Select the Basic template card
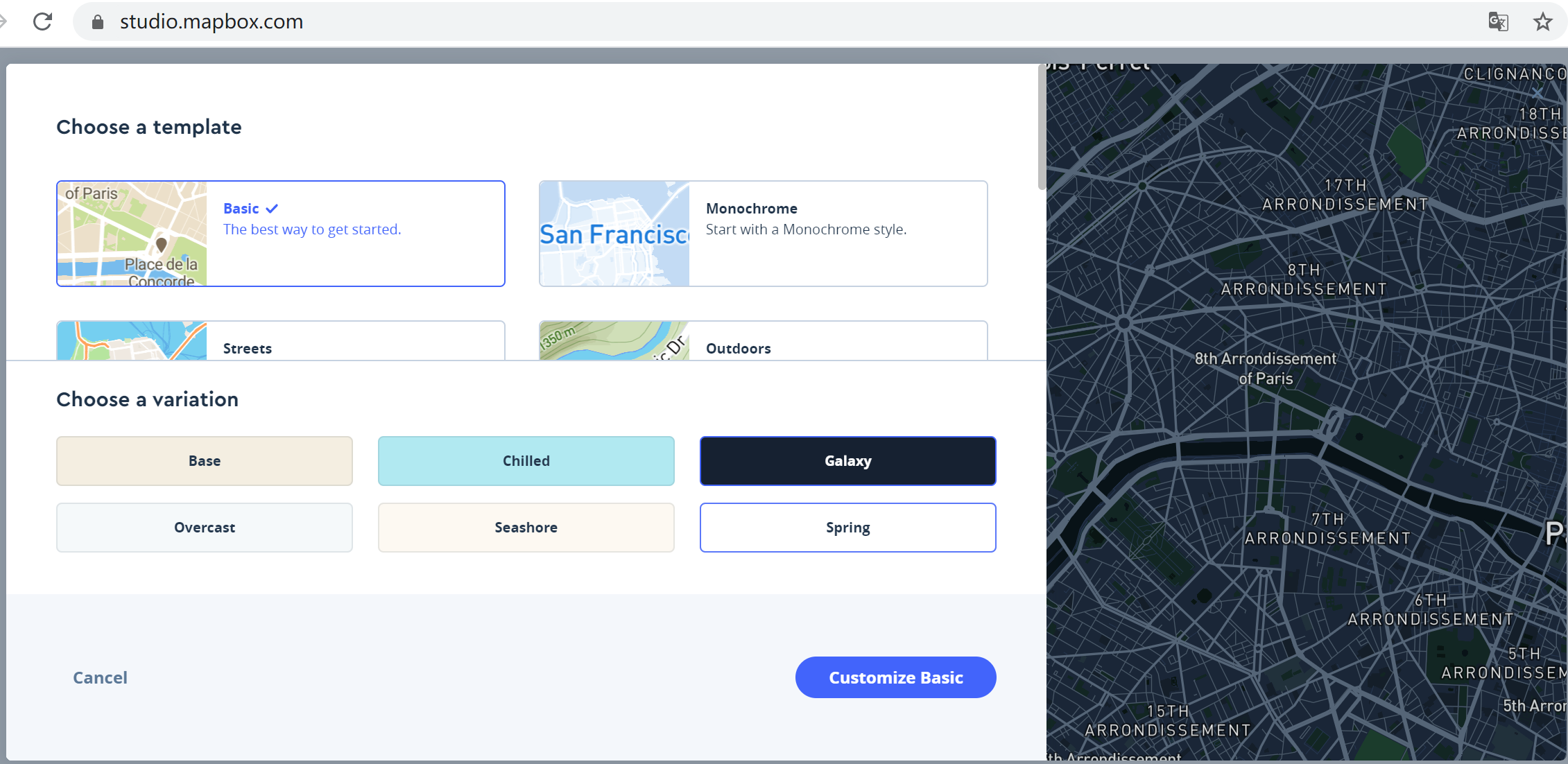This screenshot has width=1568, height=764. point(280,234)
